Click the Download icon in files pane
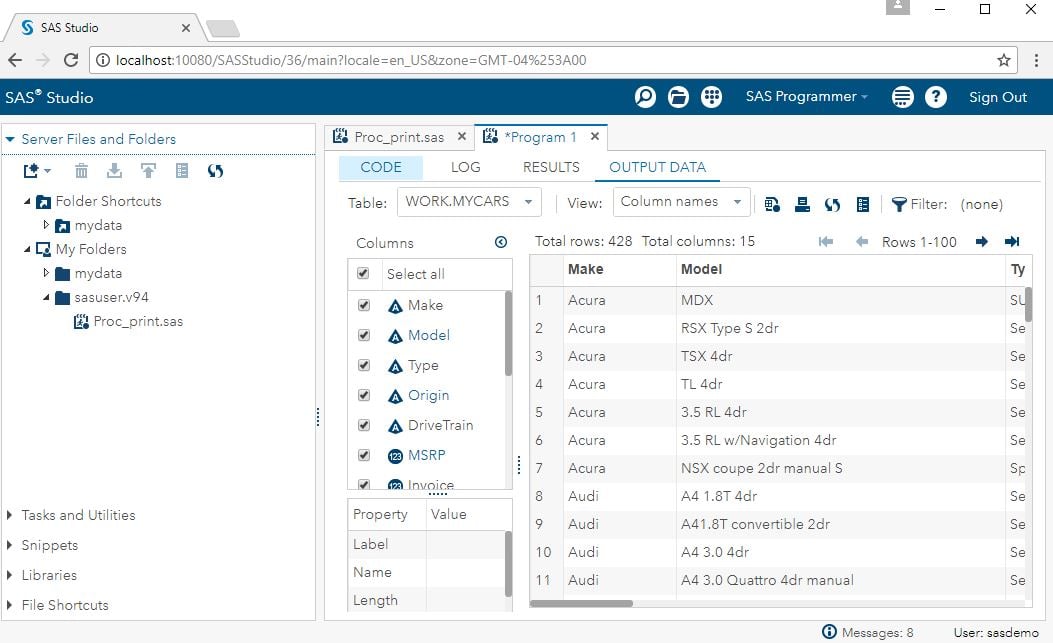1053x643 pixels. pyautogui.click(x=115, y=171)
